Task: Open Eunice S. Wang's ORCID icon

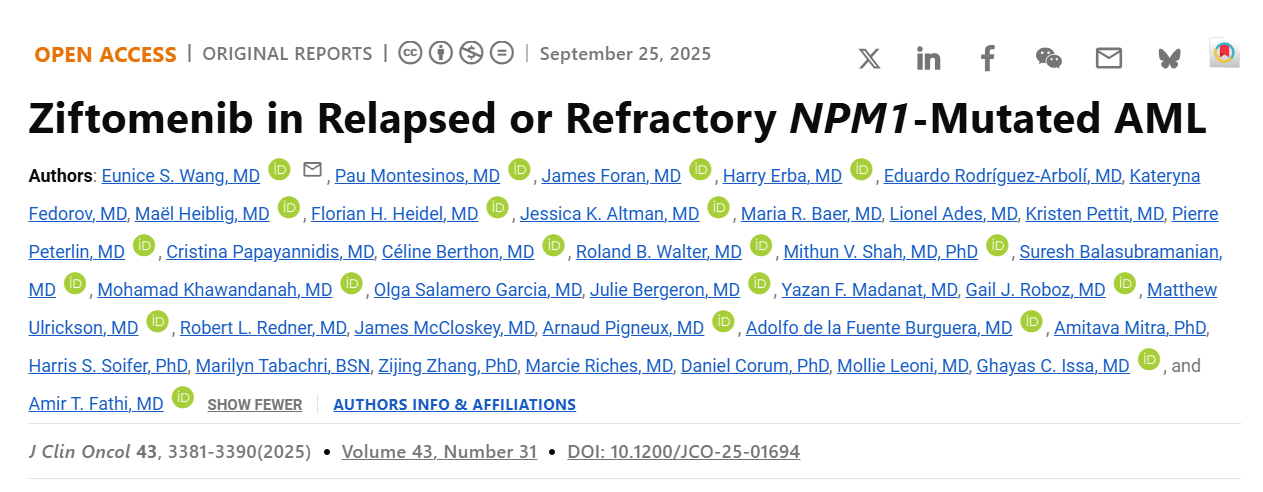Action: pos(280,169)
